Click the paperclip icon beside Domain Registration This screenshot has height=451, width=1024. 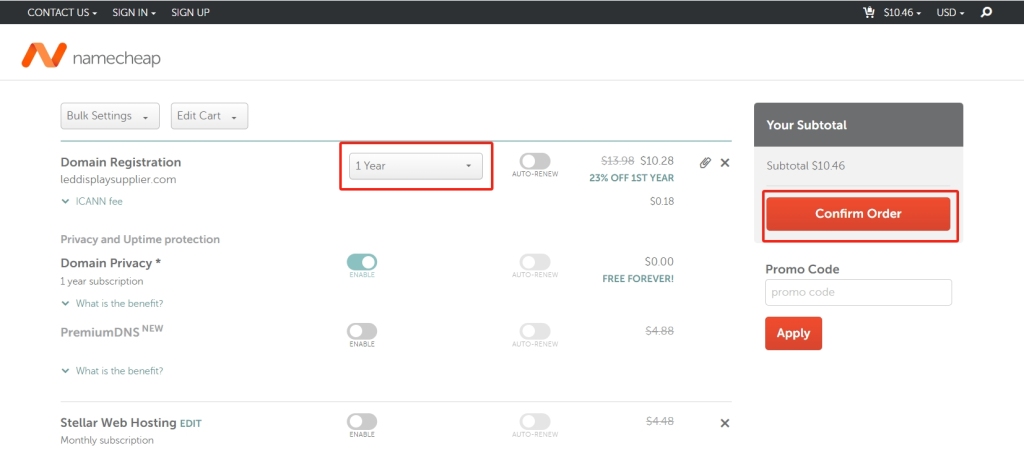pos(705,163)
